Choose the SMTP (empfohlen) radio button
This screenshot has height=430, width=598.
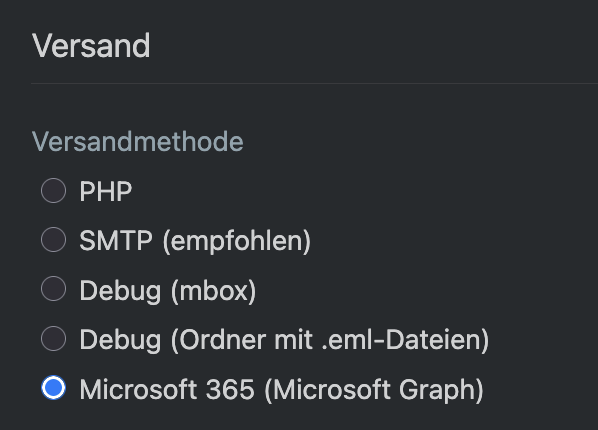pos(53,240)
